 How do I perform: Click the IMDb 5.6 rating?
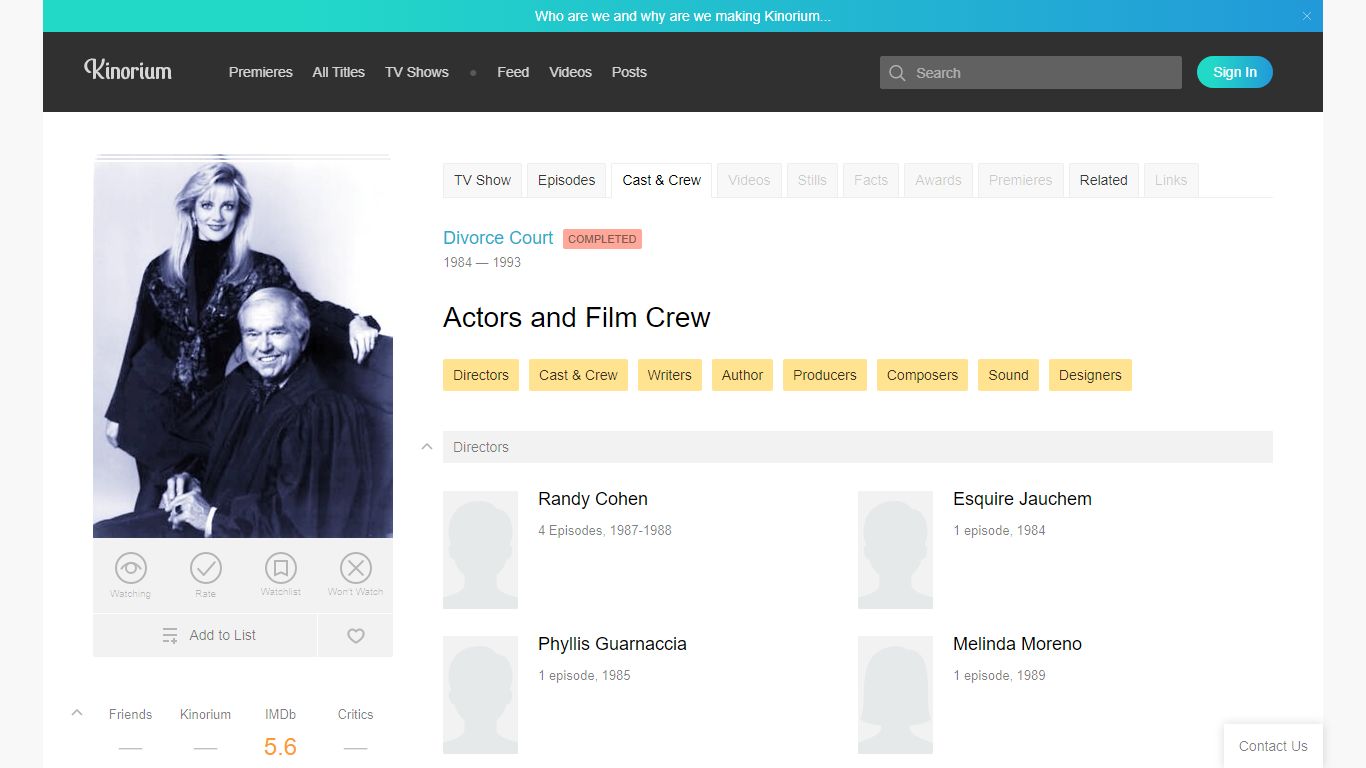[280, 747]
